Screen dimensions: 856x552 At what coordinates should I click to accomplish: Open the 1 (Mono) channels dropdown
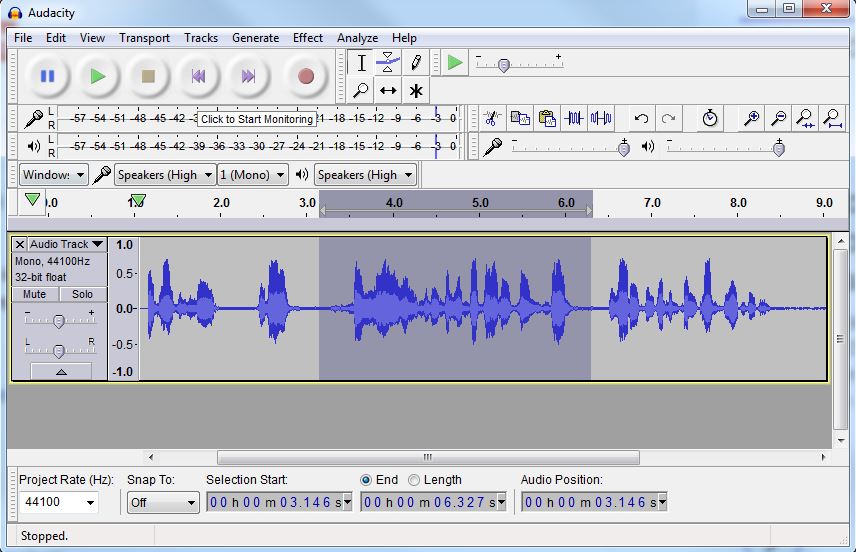pyautogui.click(x=253, y=175)
